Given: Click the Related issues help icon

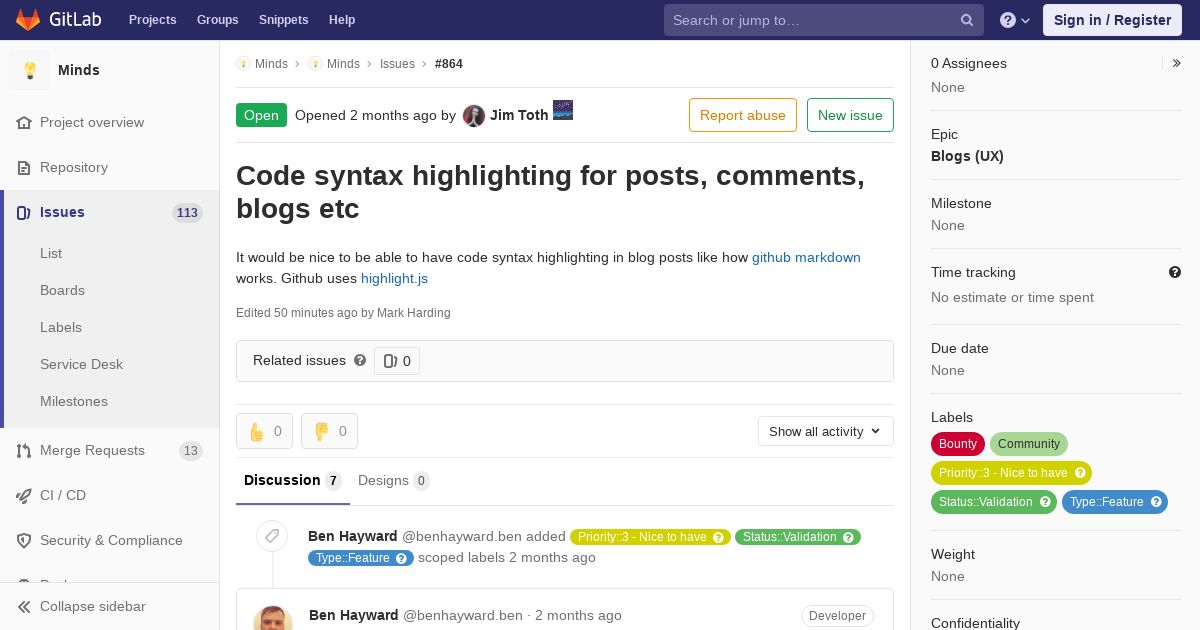Looking at the screenshot, I should pos(360,360).
